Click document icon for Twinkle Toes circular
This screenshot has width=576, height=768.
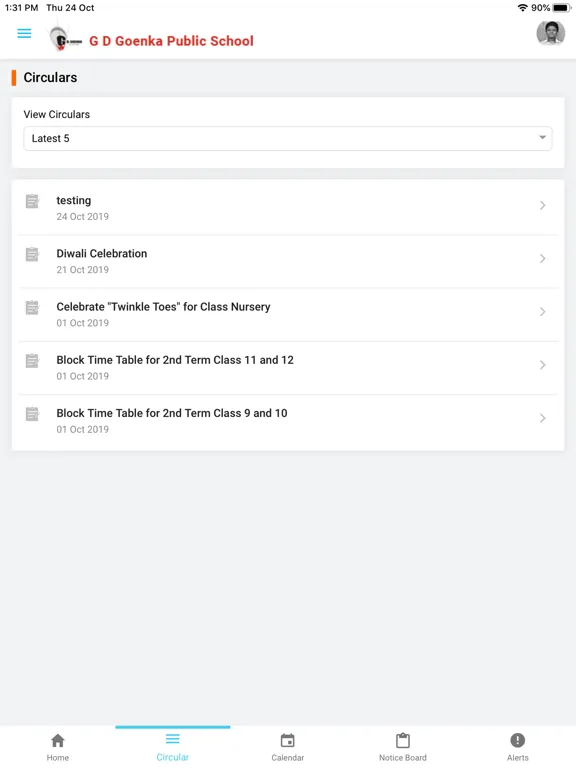pos(32,308)
